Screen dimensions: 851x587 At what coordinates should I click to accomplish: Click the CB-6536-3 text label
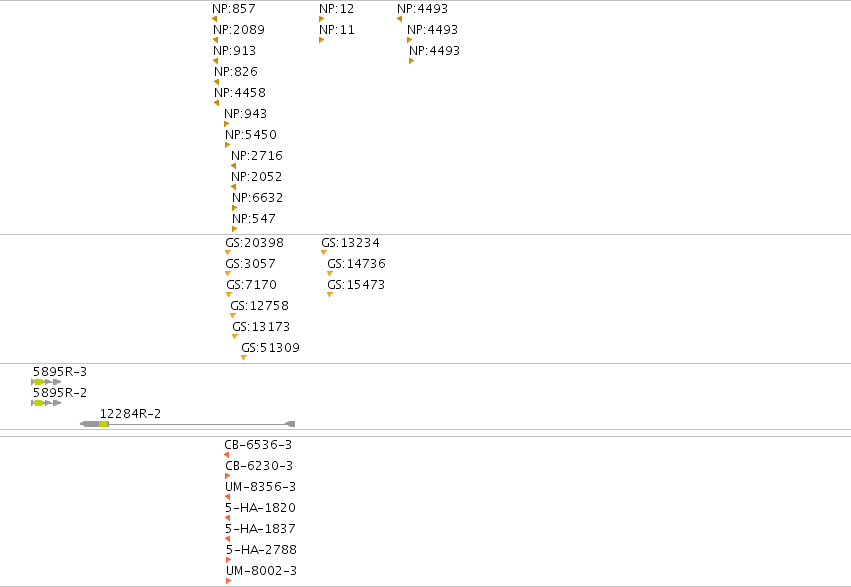click(x=258, y=445)
